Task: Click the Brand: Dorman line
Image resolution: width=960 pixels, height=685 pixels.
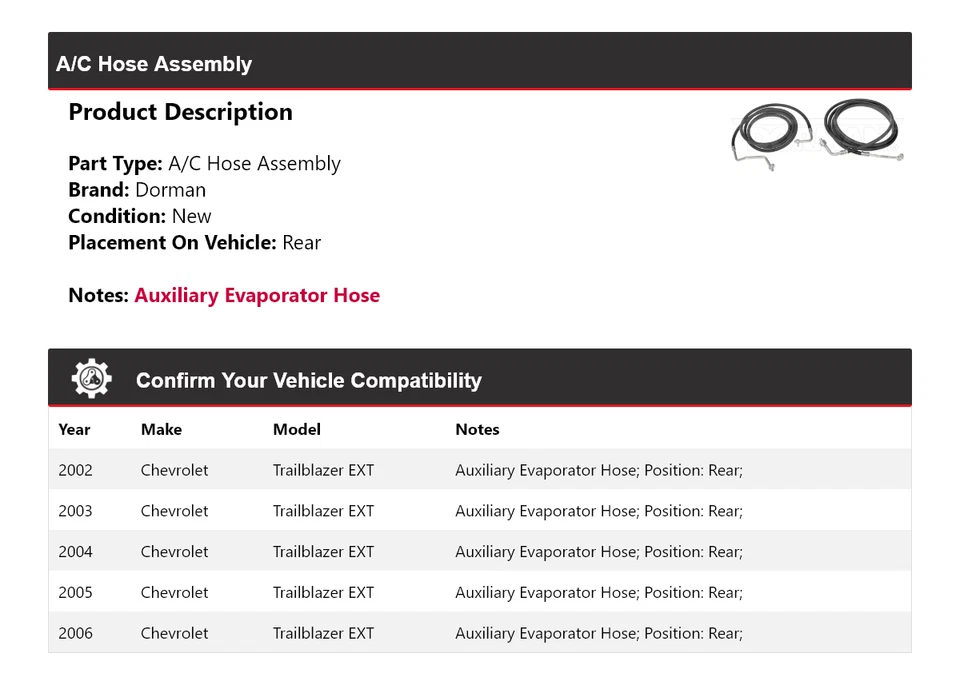Action: point(137,190)
